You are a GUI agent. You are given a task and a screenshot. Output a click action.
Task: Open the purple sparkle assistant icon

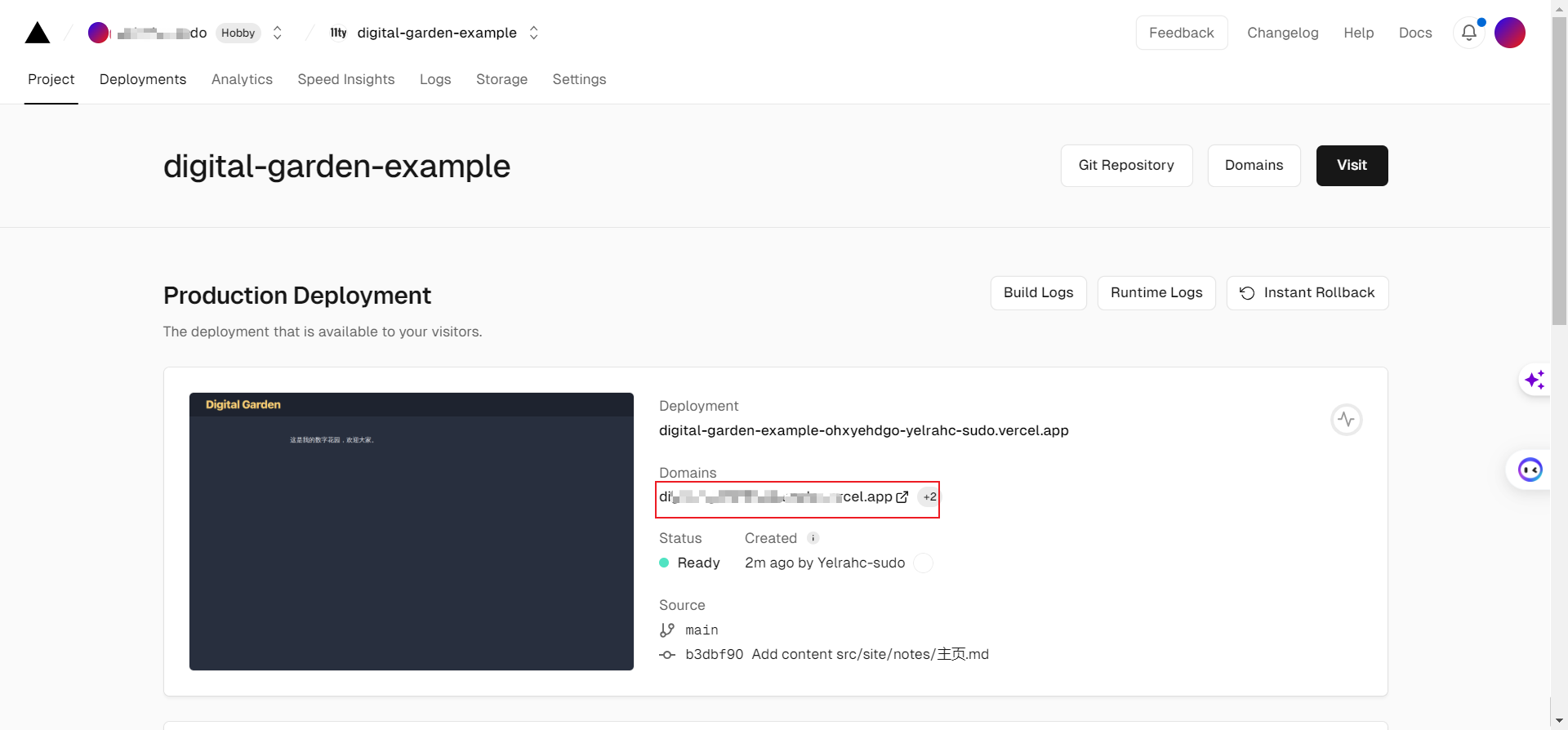click(1534, 380)
